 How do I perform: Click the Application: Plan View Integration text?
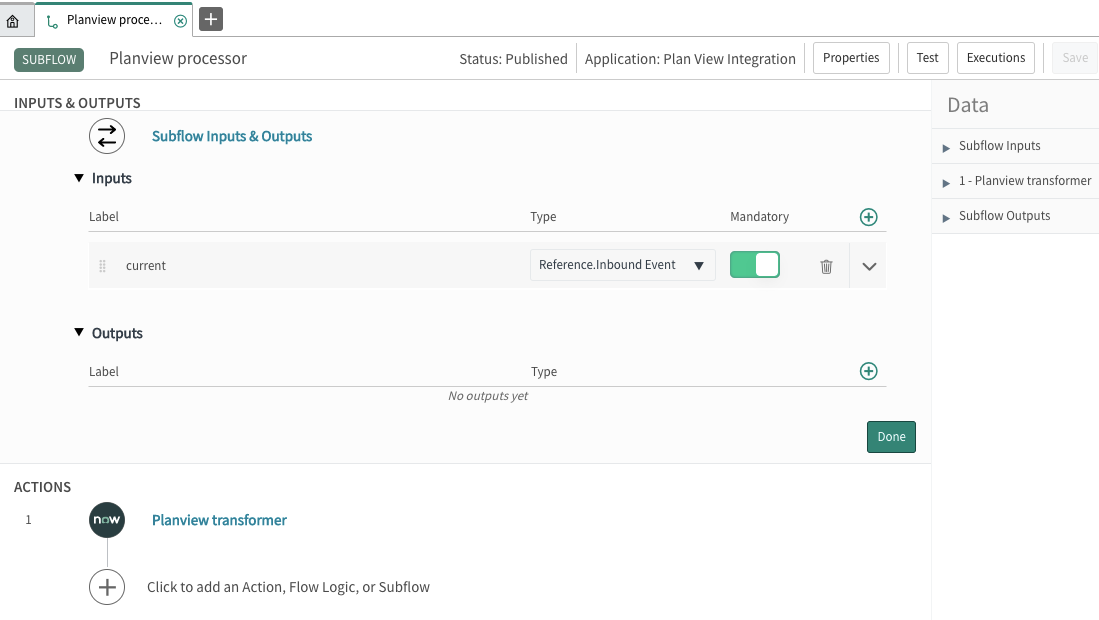[x=690, y=59]
